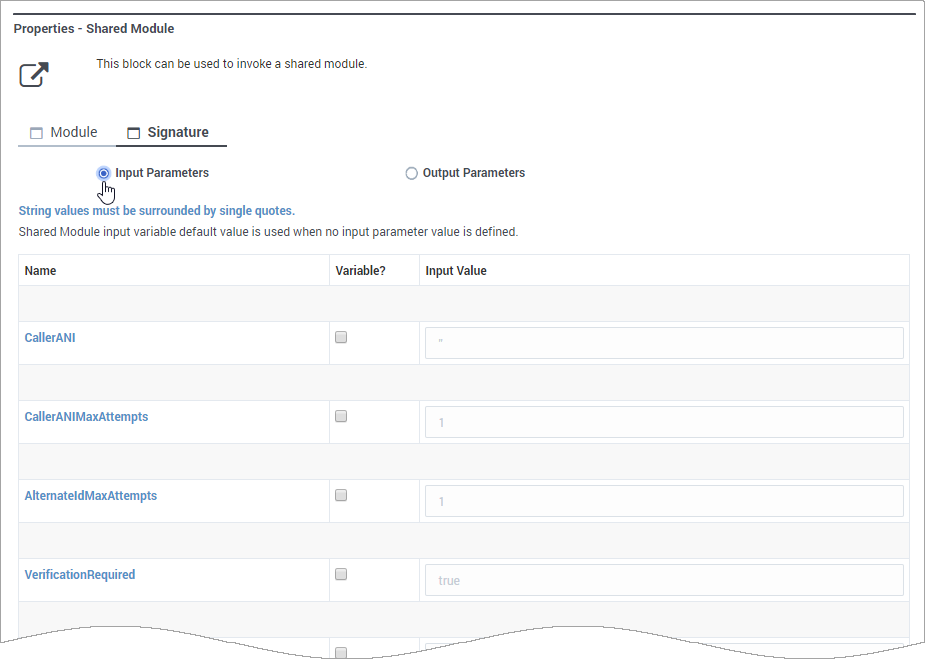Click the Module tab window icon
This screenshot has height=660, width=925.
point(36,133)
